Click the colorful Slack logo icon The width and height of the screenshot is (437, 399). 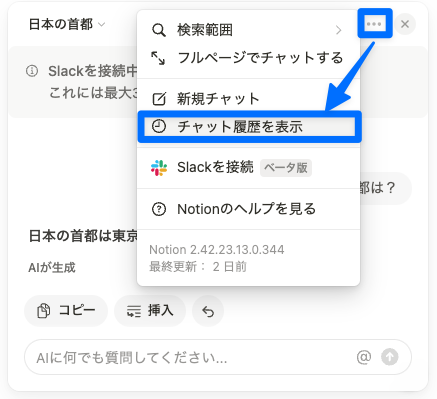coord(159,168)
